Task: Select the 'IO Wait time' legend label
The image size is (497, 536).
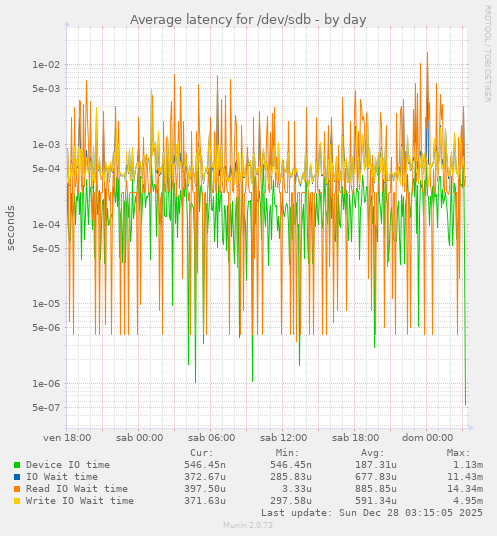Action: (62, 477)
